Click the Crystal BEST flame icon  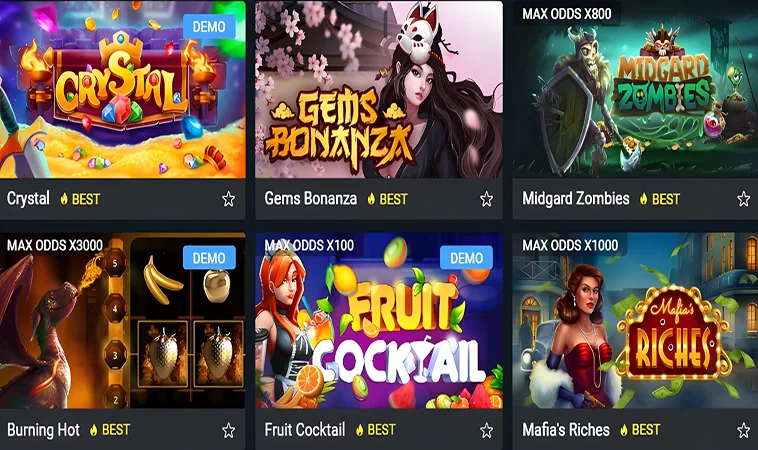64,199
